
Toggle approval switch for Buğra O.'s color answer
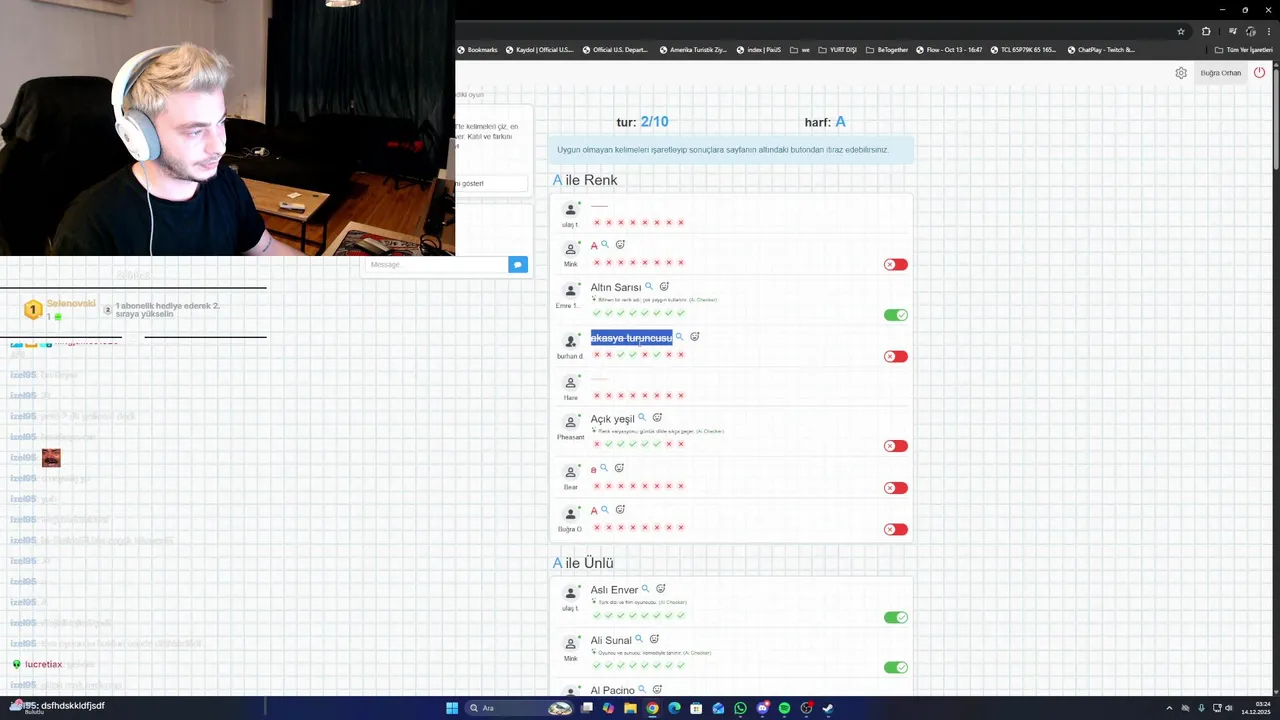[896, 529]
